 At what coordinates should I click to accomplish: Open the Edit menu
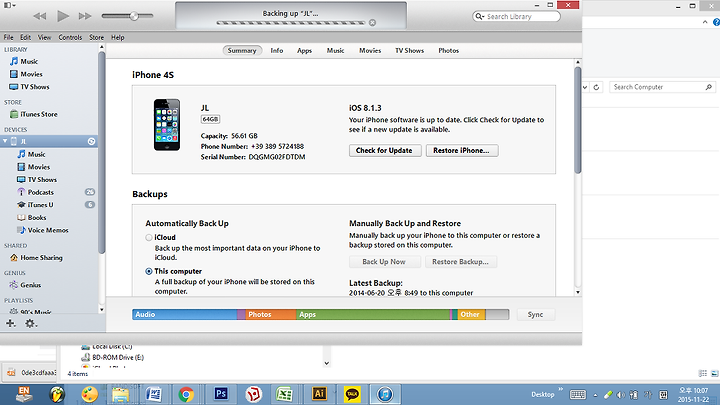coord(25,37)
